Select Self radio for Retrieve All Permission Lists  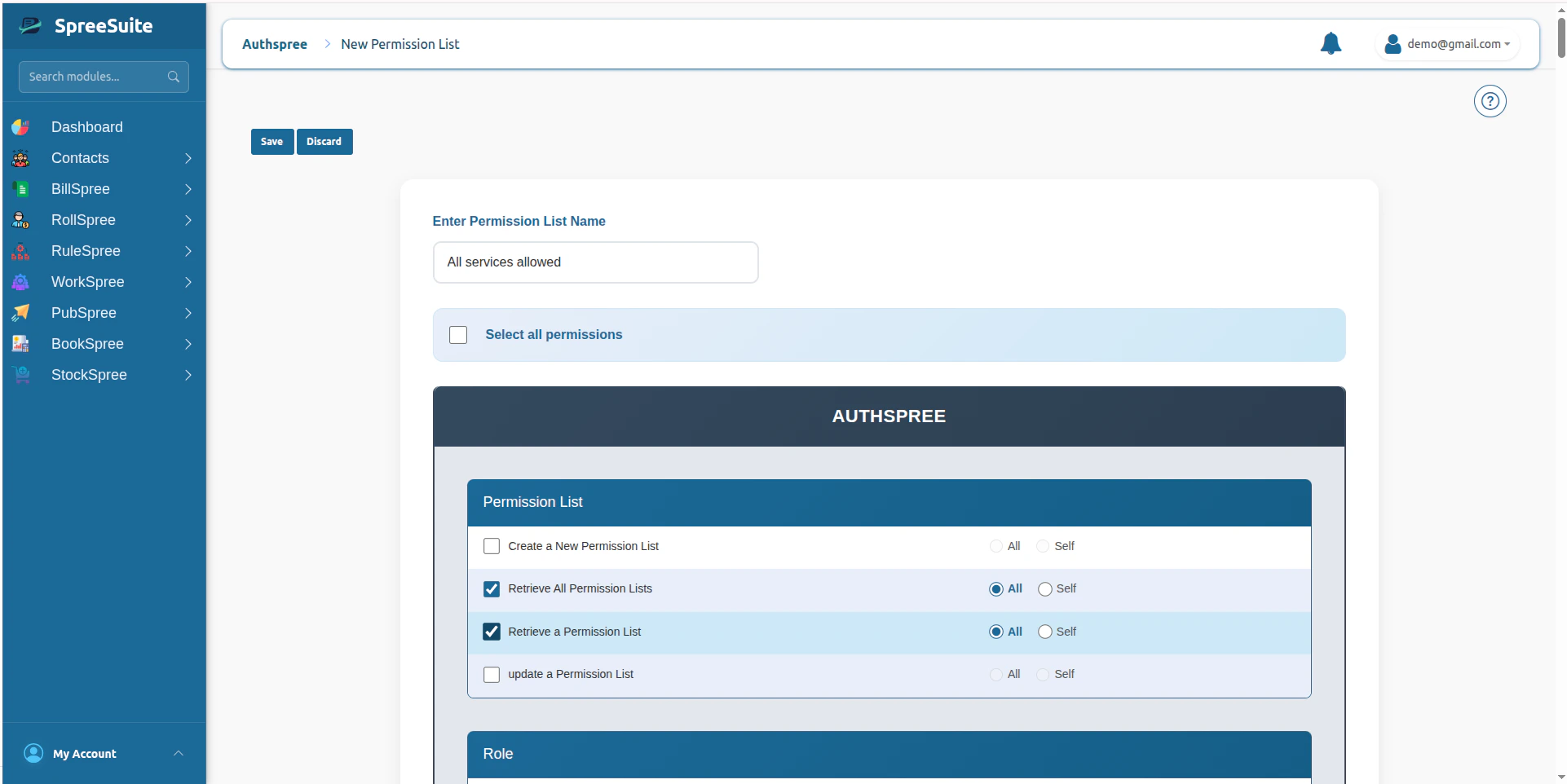point(1045,589)
